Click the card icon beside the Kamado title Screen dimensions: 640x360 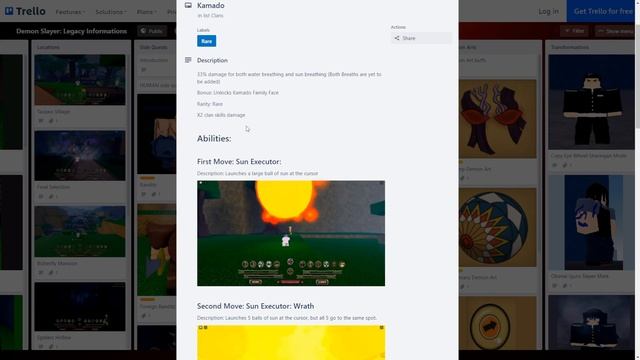(x=188, y=5)
